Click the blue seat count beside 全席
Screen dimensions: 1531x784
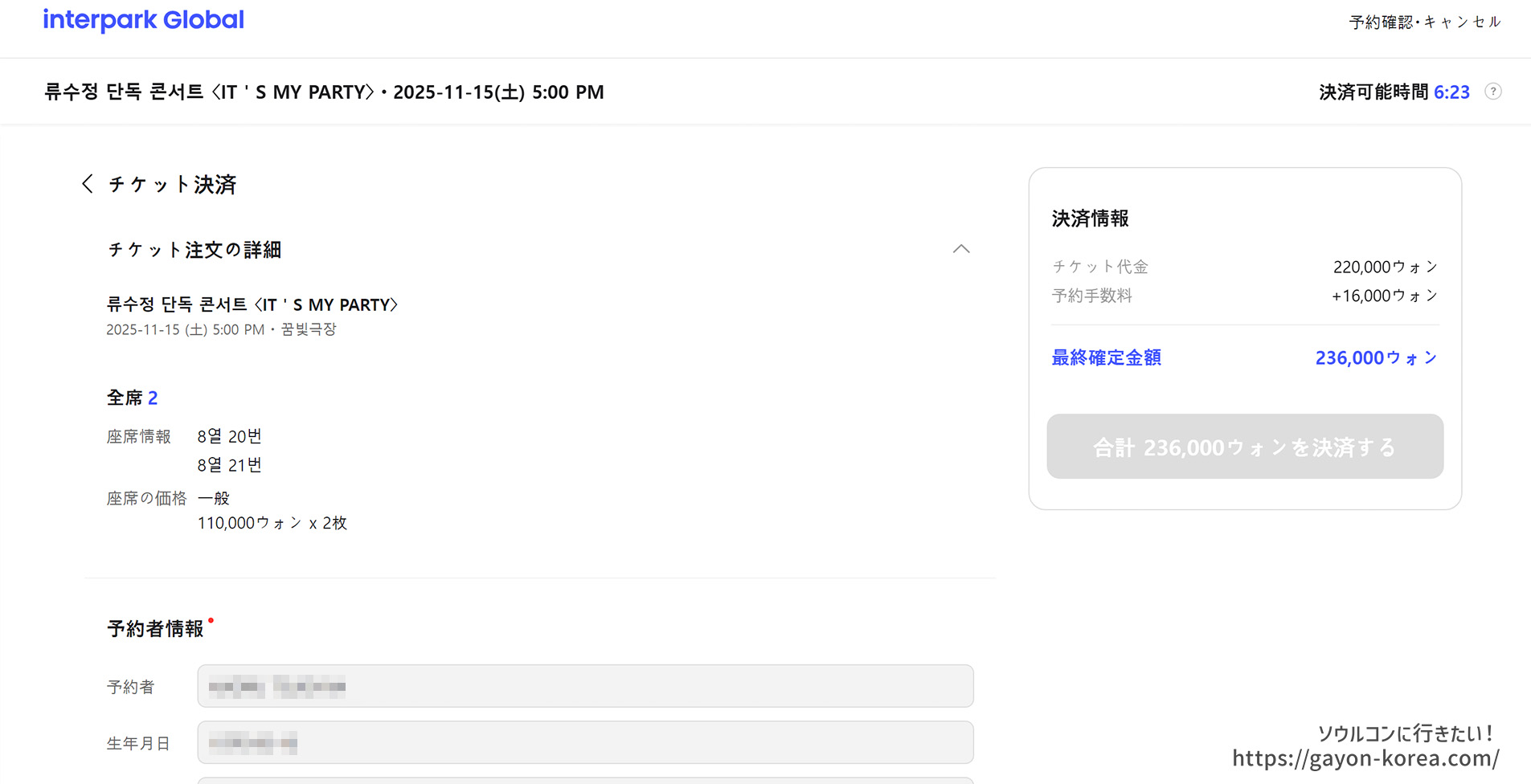(x=153, y=397)
